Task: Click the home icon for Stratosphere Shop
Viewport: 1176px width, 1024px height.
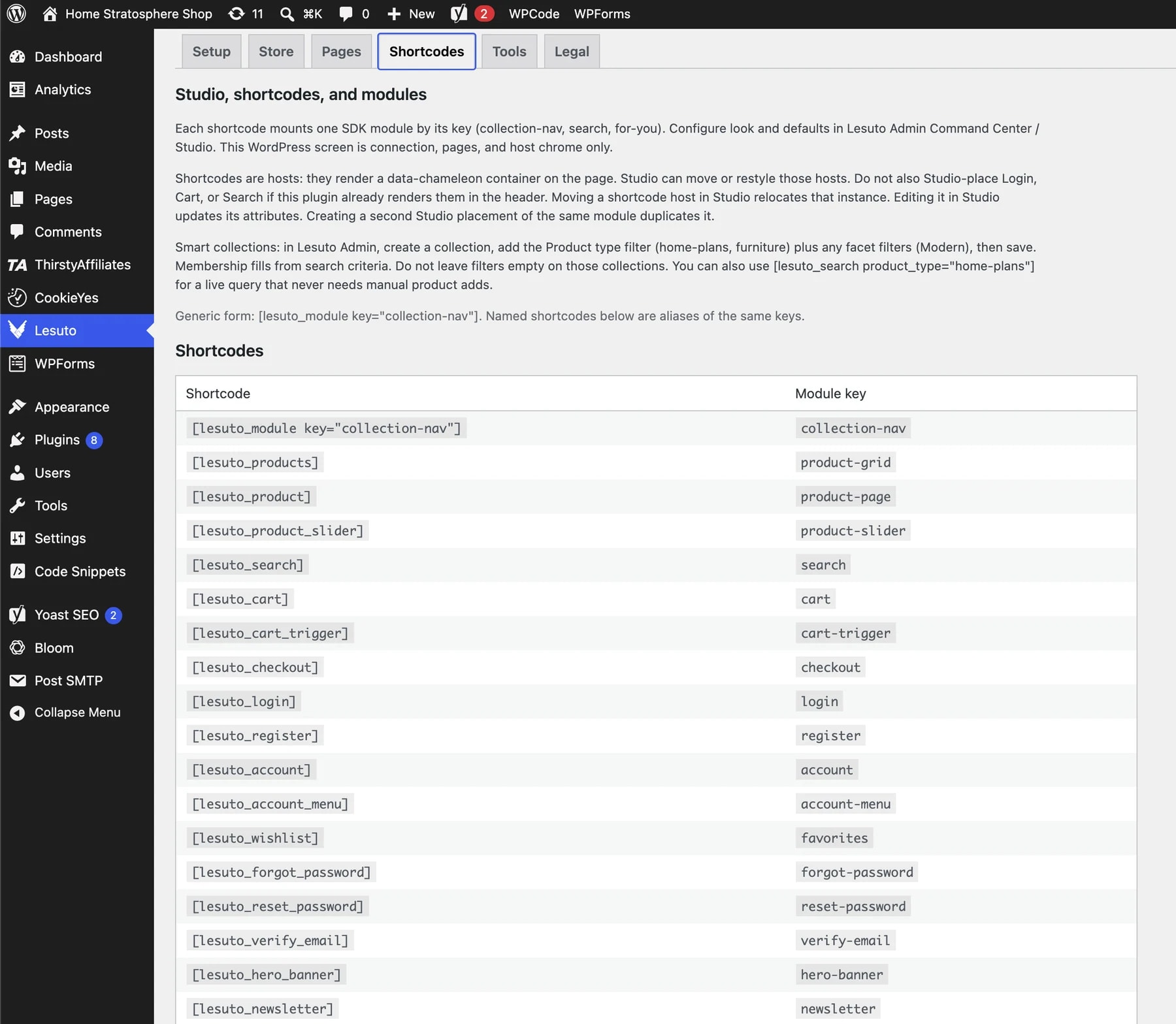Action: coord(50,14)
